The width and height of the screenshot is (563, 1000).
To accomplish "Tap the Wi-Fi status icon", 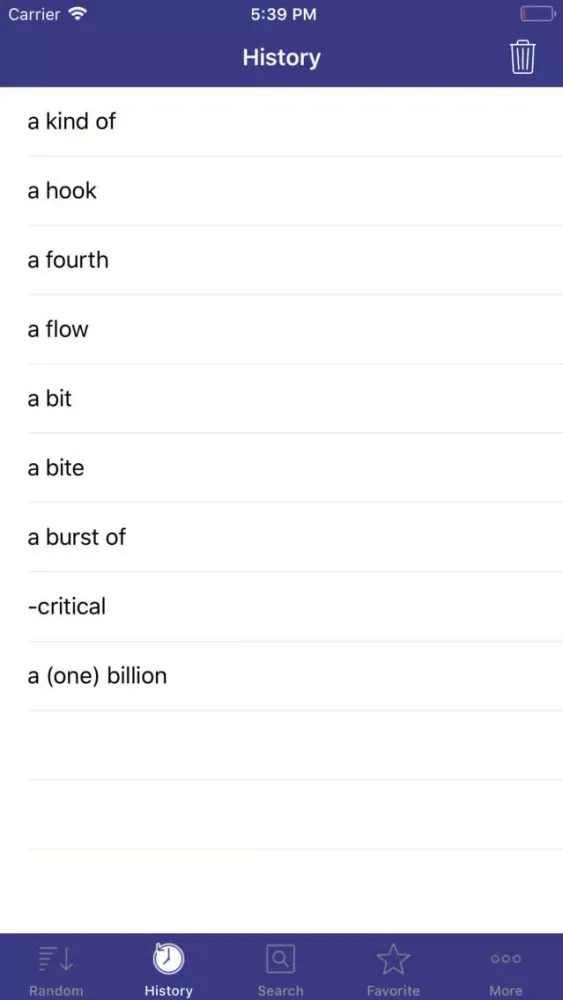I will pyautogui.click(x=78, y=14).
